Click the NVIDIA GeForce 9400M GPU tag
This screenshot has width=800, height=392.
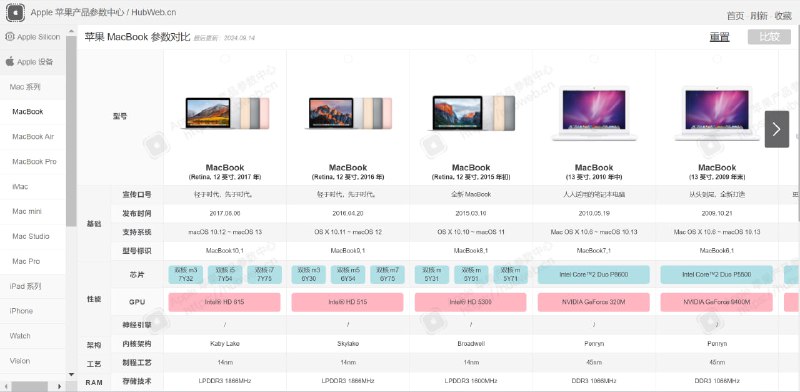click(717, 302)
